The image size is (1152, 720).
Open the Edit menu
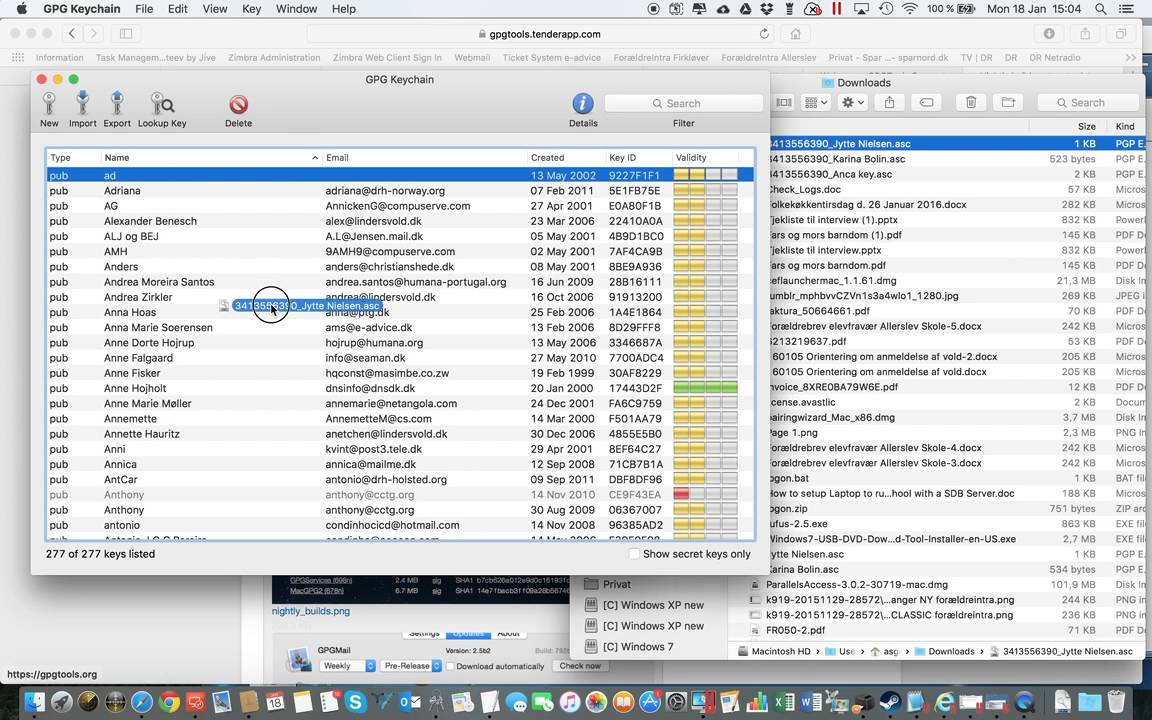[x=177, y=9]
